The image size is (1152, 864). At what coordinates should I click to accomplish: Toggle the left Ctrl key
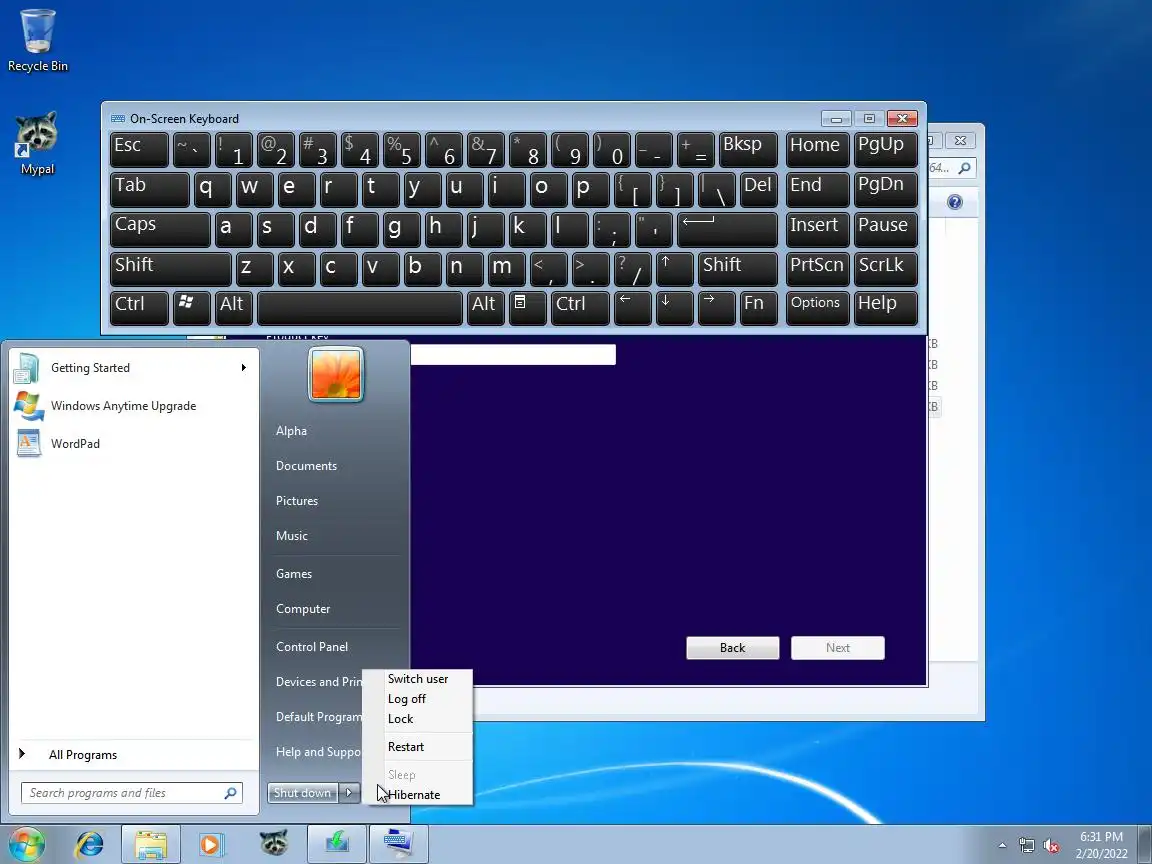[139, 308]
